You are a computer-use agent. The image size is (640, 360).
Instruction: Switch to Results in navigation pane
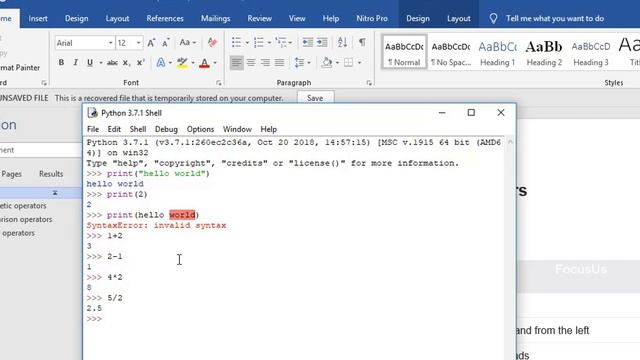[x=51, y=174]
